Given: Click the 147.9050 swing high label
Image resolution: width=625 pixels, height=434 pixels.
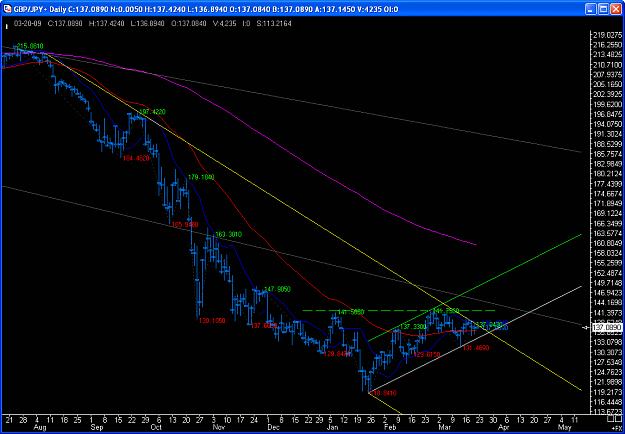Looking at the screenshot, I should pyautogui.click(x=277, y=289).
